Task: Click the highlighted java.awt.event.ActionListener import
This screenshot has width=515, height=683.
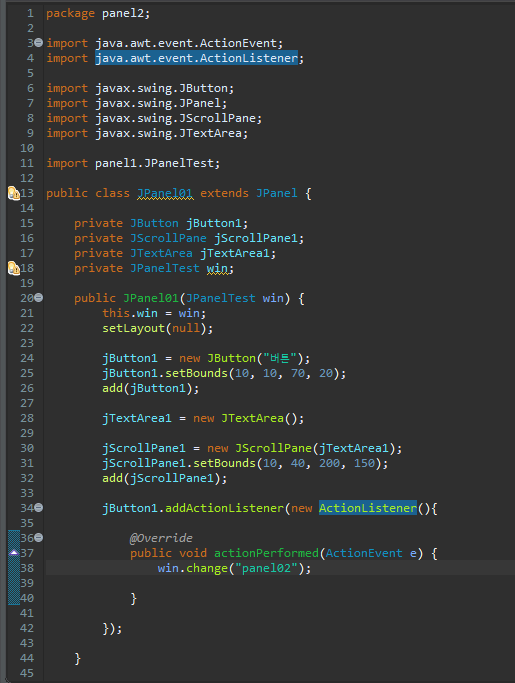Action: (197, 58)
